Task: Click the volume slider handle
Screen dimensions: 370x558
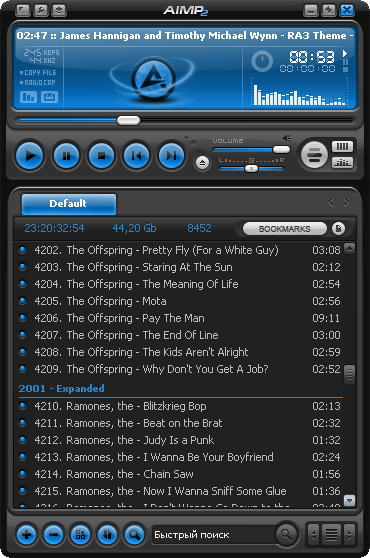Action: click(281, 150)
